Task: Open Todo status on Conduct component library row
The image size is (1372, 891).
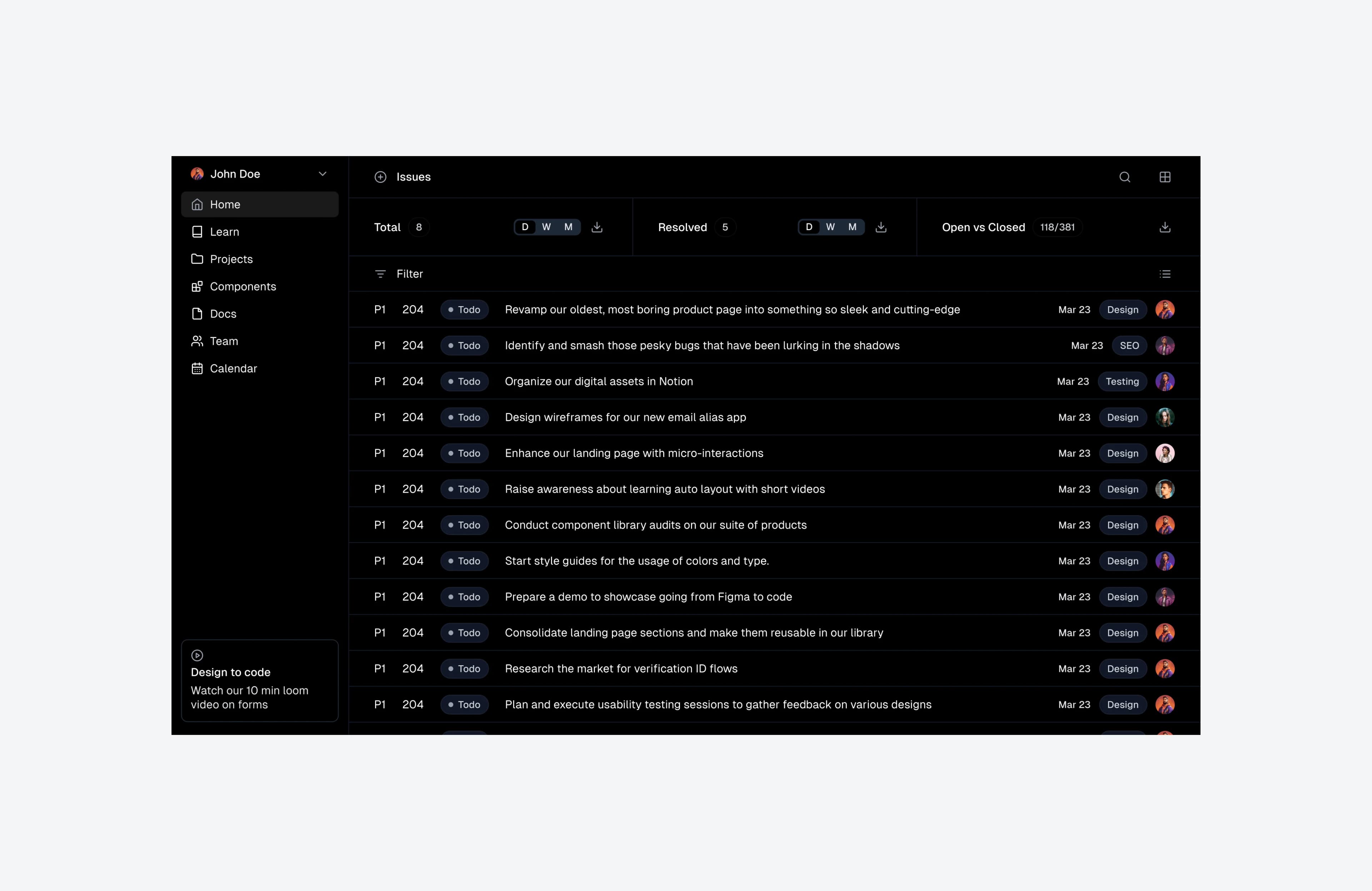Action: tap(464, 525)
